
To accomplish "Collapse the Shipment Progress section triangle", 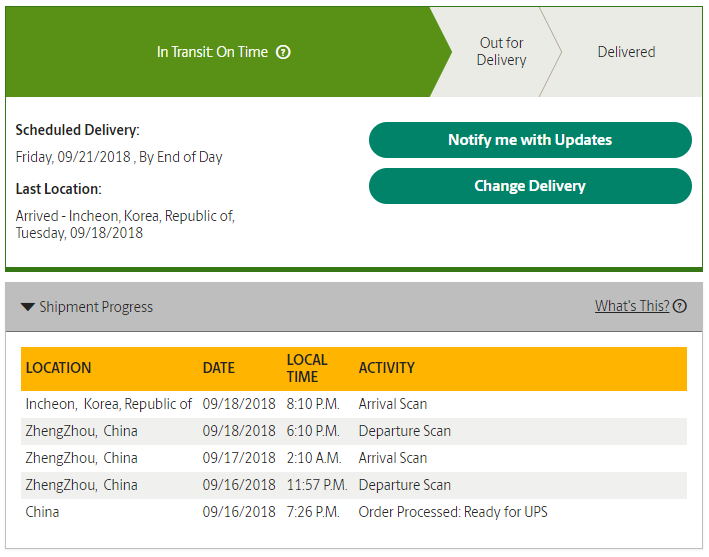I will click(x=28, y=307).
